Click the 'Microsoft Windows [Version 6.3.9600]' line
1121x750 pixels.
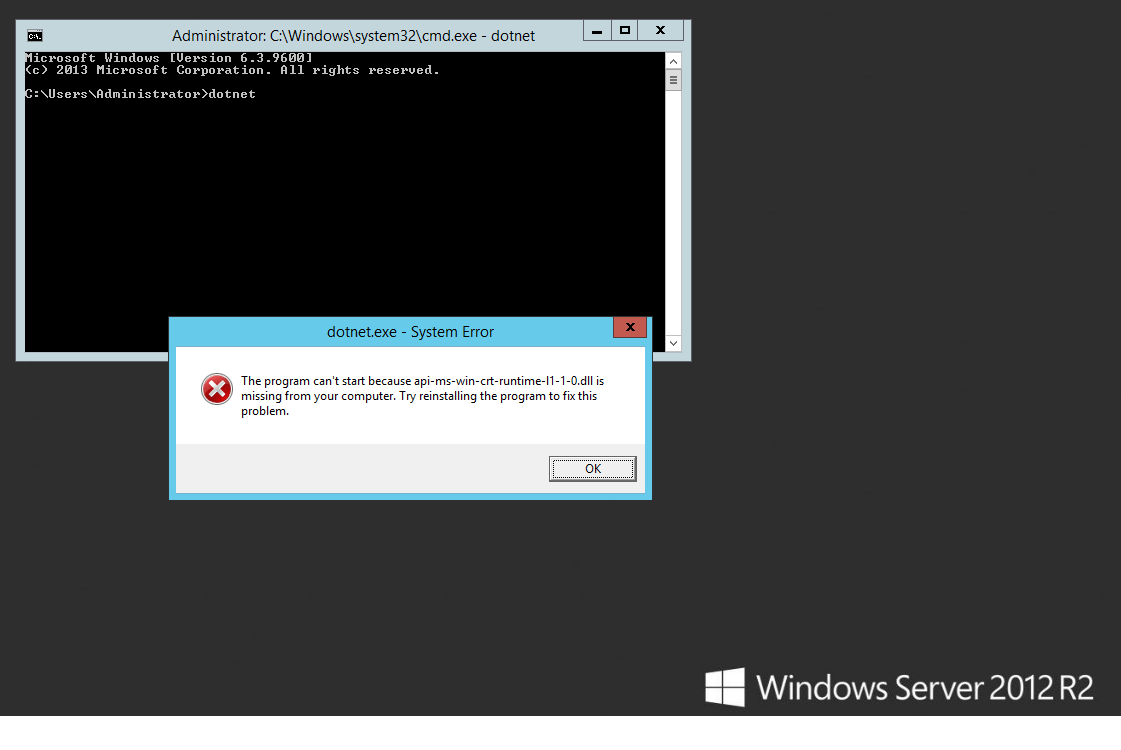[x=169, y=58]
